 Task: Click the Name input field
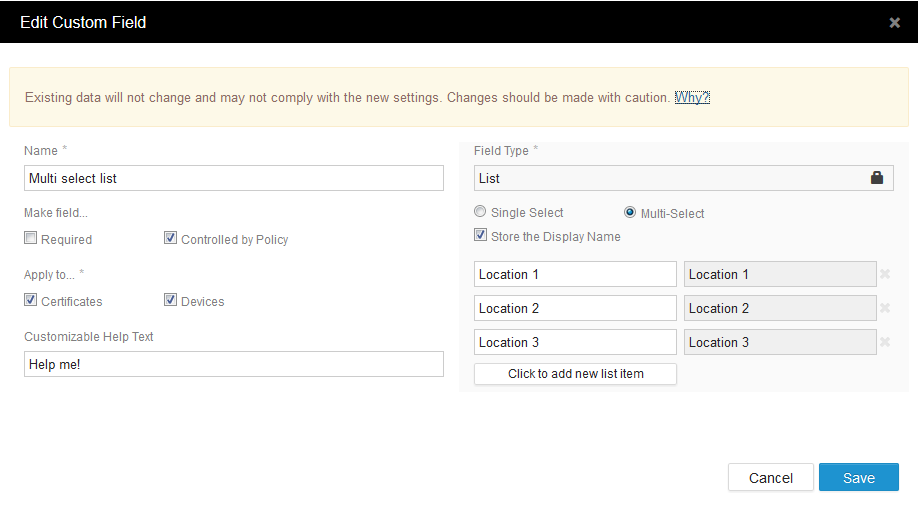(x=233, y=178)
